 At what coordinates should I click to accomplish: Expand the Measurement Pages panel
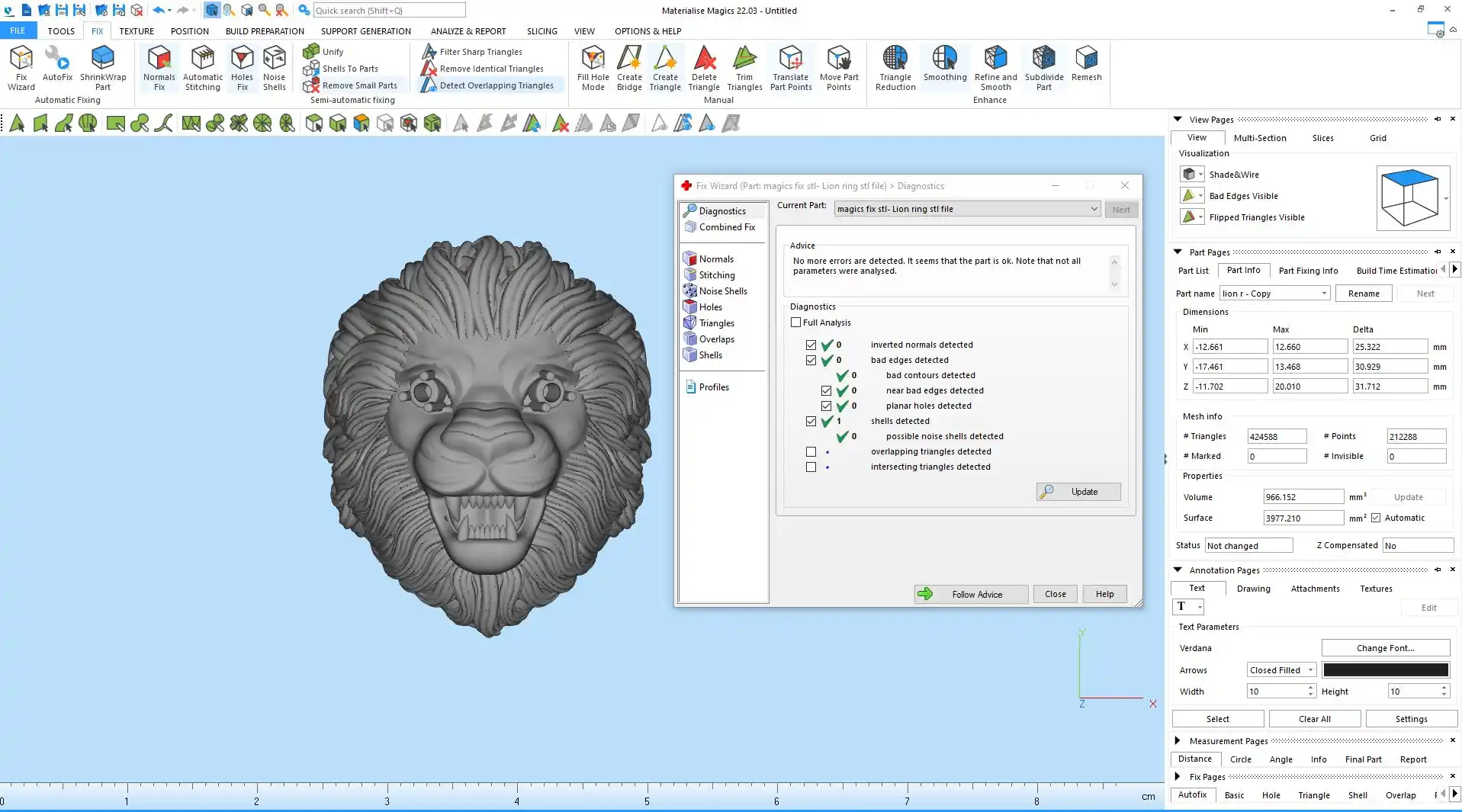pos(1178,740)
